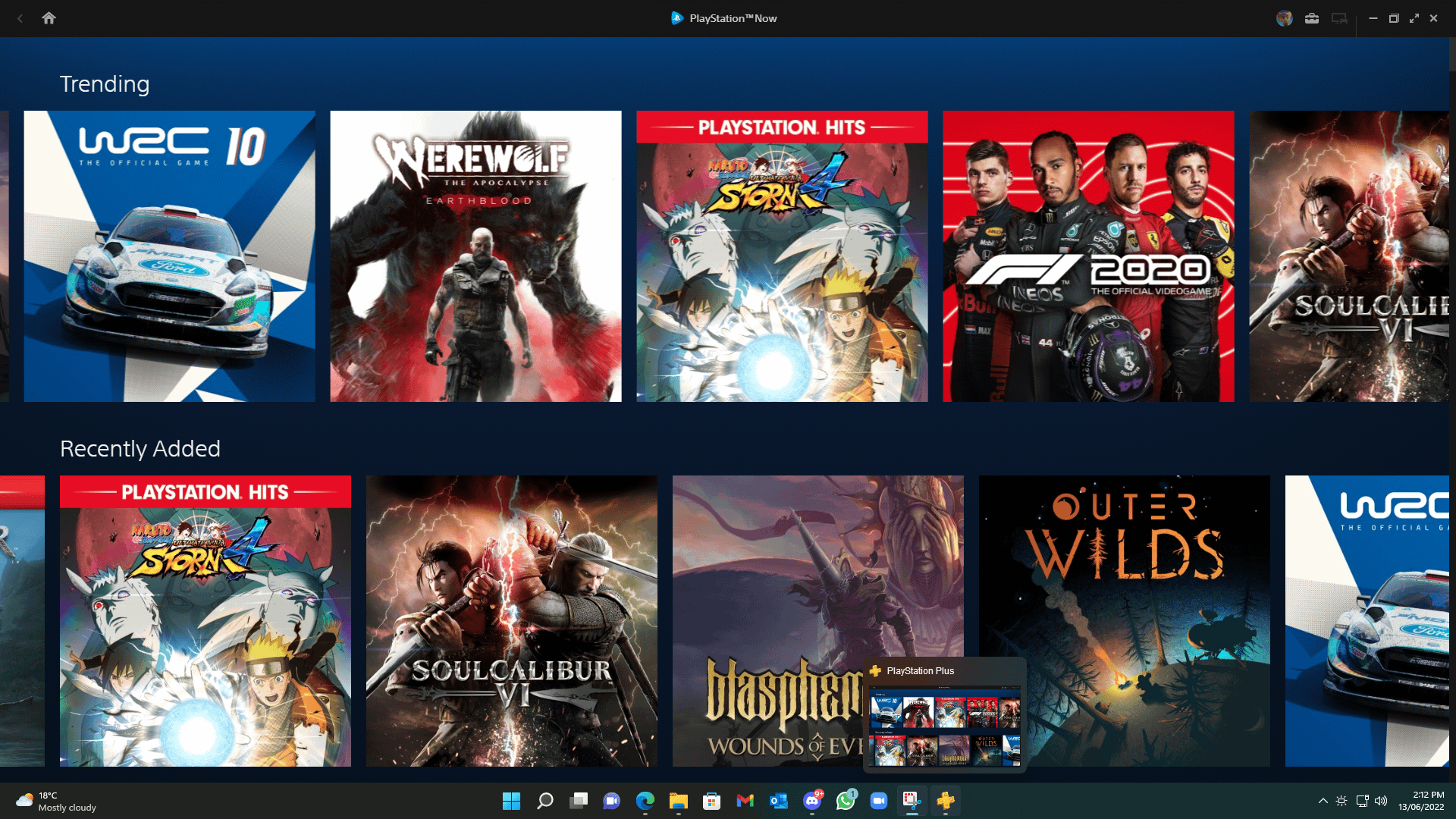Open the clock showing 2:12 PM
The width and height of the screenshot is (1456, 819).
(1421, 801)
